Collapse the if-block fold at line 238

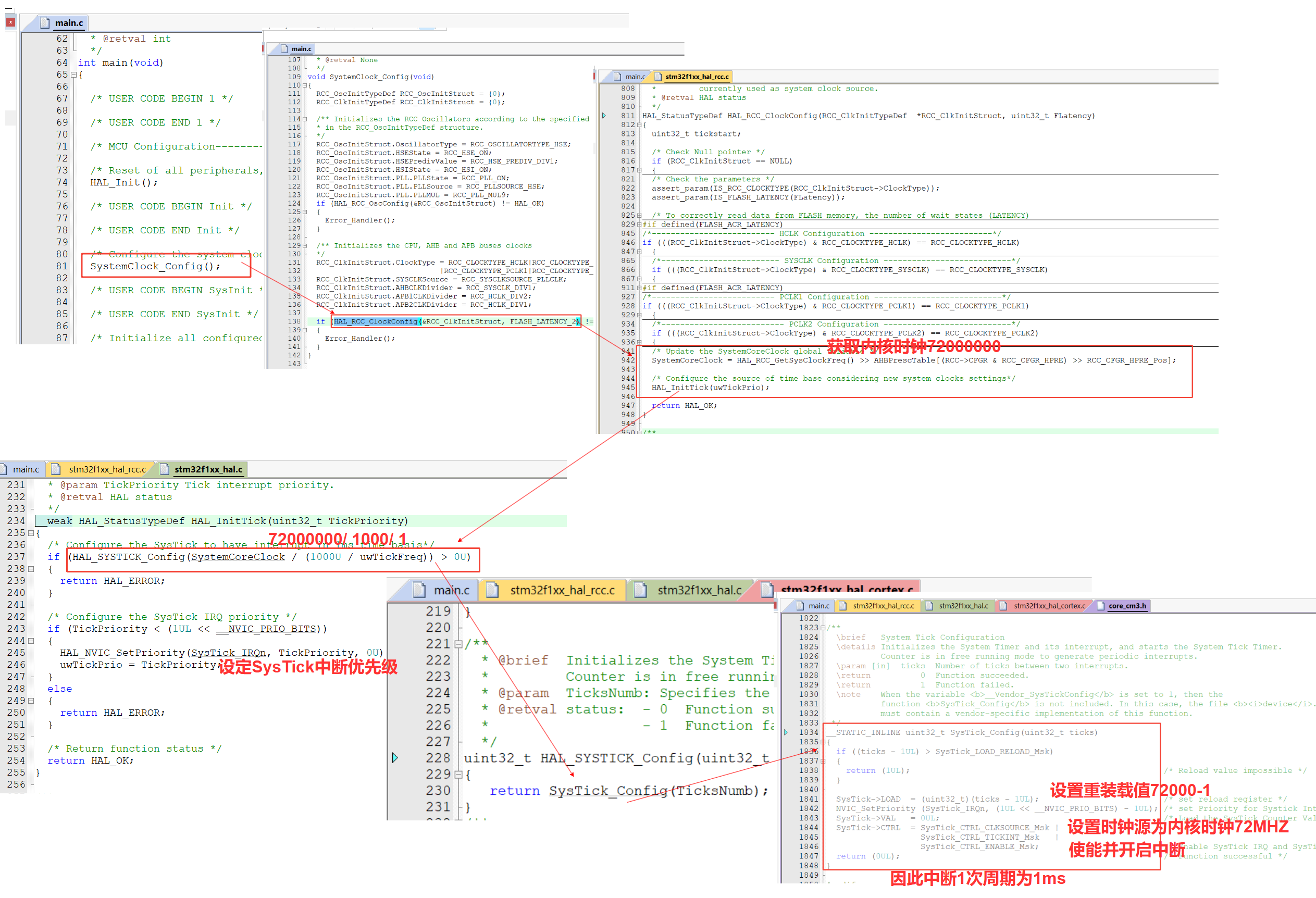[31, 568]
